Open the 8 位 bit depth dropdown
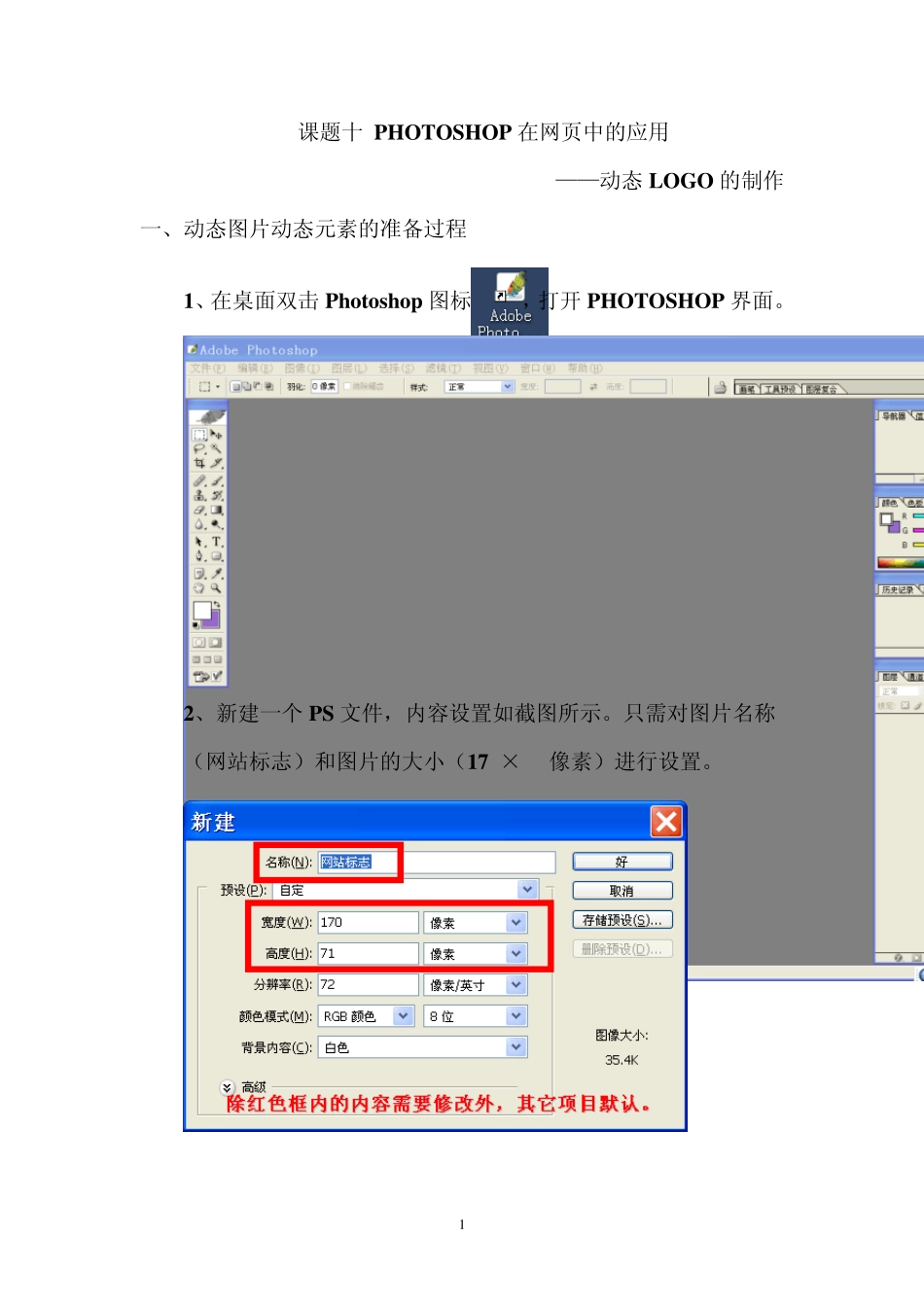924x1307 pixels. [516, 1015]
